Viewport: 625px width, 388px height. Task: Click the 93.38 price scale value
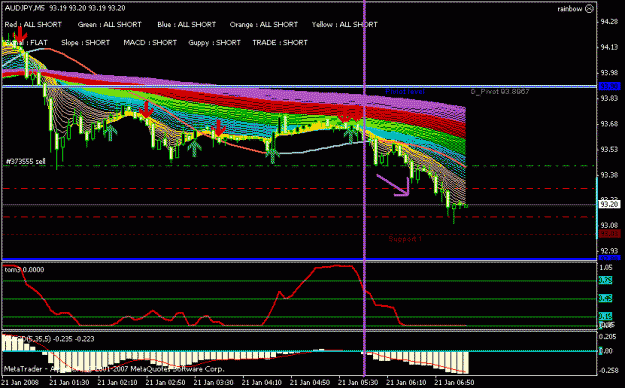pos(609,175)
